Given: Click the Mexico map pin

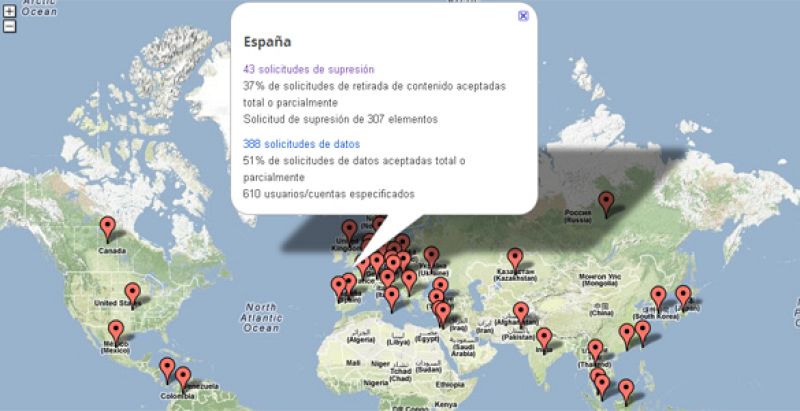Looking at the screenshot, I should (x=115, y=331).
